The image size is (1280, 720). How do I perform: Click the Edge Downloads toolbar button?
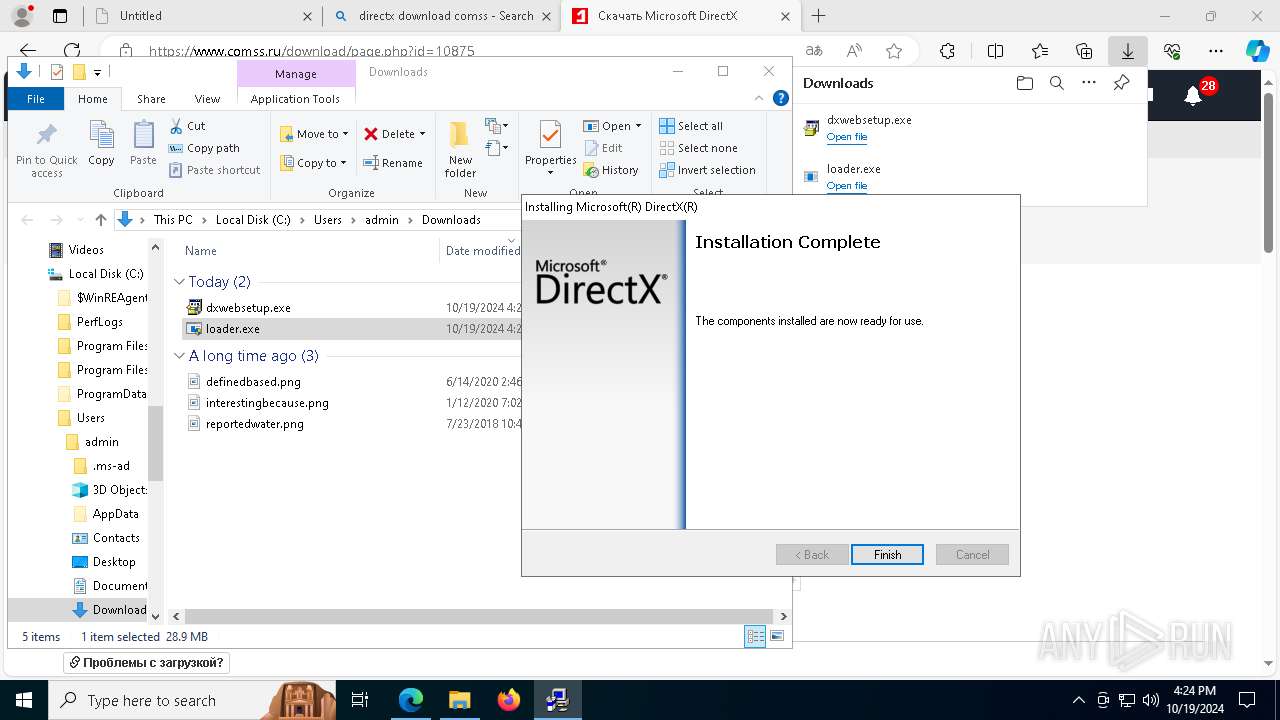click(1127, 51)
